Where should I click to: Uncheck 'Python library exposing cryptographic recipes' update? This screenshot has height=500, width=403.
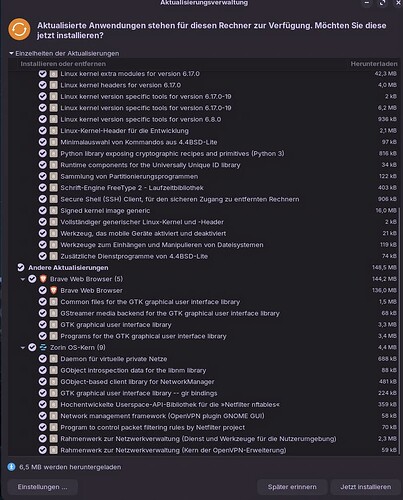(x=42, y=153)
